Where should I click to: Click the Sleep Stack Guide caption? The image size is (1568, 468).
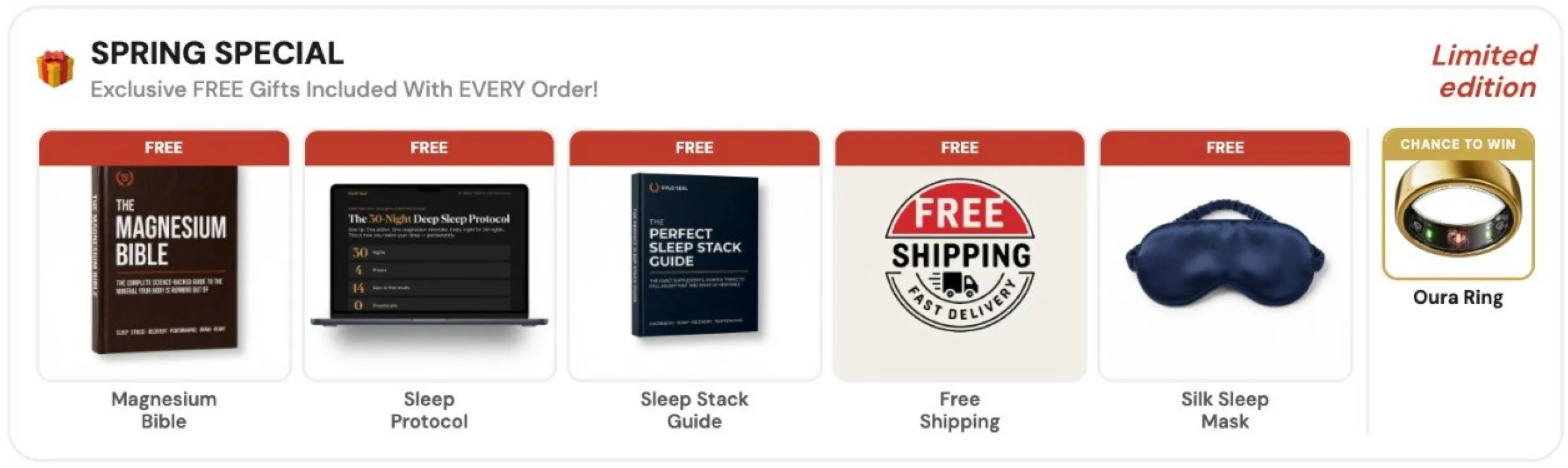coord(694,410)
